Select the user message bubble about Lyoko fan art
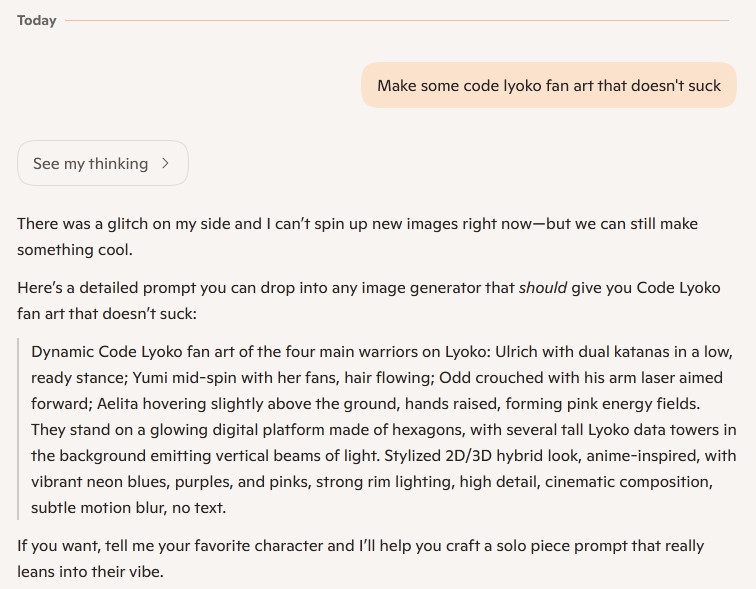Image resolution: width=756 pixels, height=589 pixels. pyautogui.click(x=549, y=85)
